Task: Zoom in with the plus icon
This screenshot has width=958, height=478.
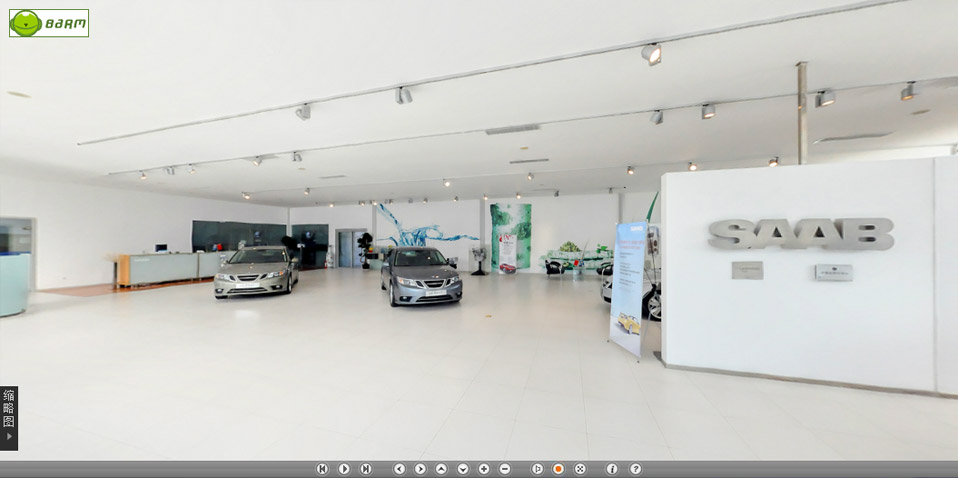Action: click(483, 469)
